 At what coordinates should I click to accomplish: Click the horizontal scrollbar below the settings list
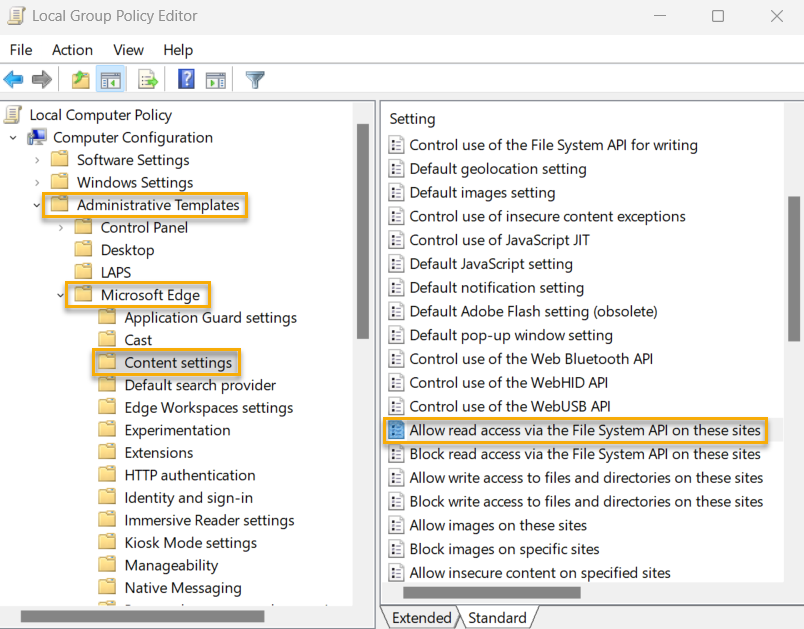490,591
